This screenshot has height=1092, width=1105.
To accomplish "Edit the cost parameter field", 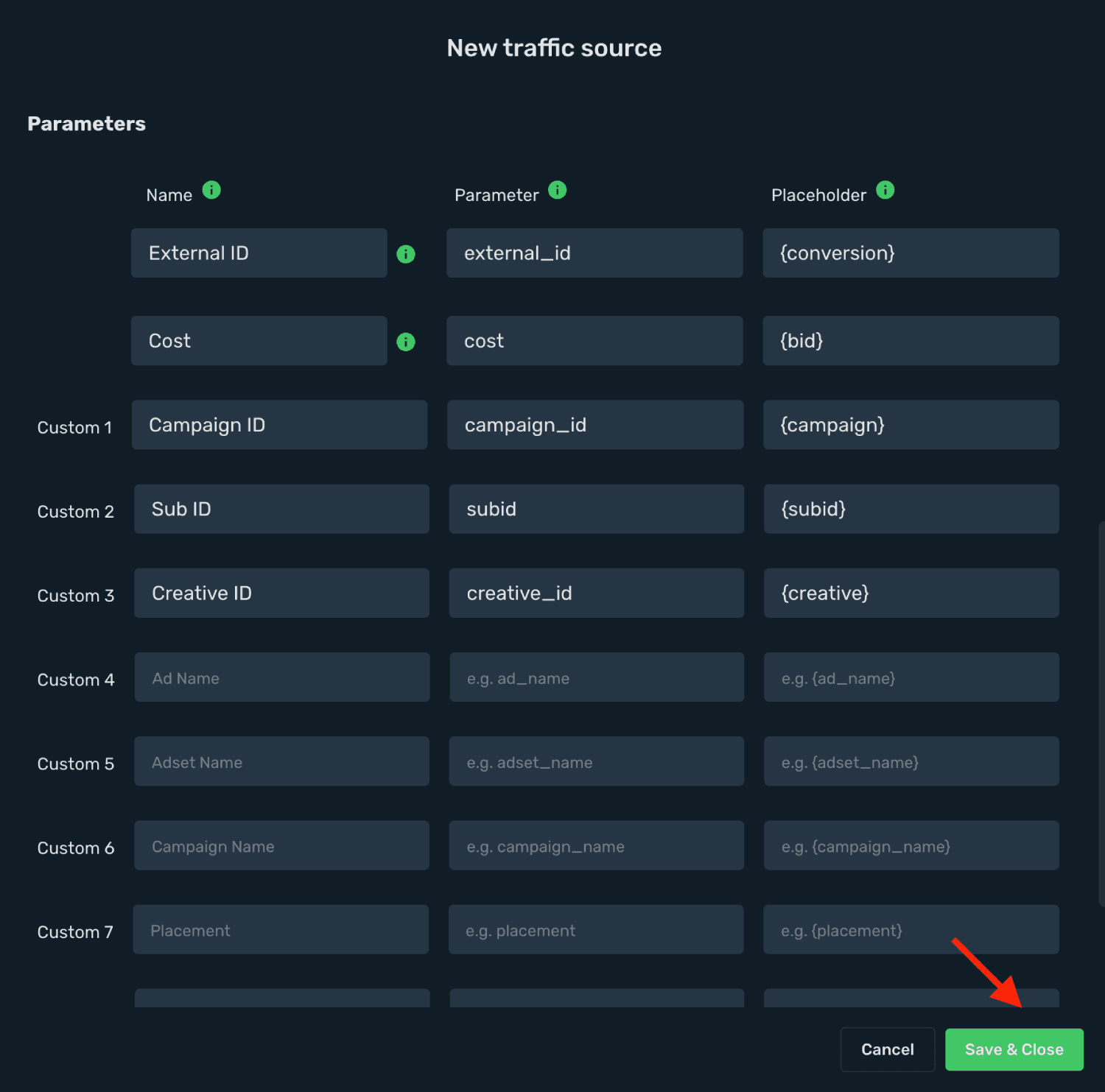I will click(595, 341).
